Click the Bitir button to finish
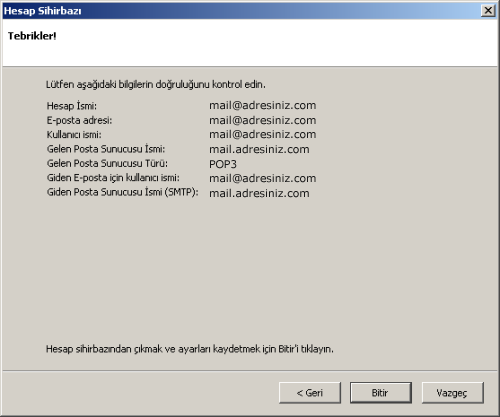500x417 pixels. point(381,393)
